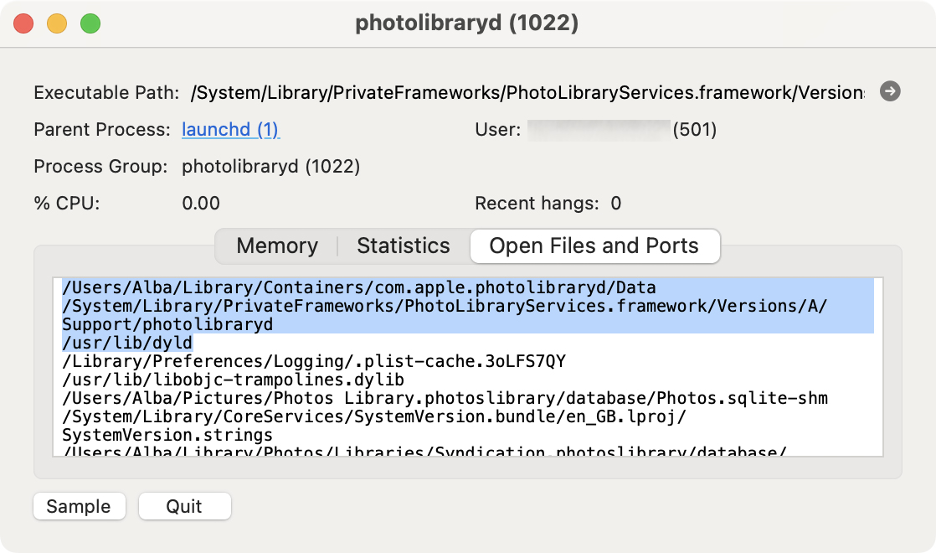
Task: Click the green zoom window button
Action: pos(90,23)
